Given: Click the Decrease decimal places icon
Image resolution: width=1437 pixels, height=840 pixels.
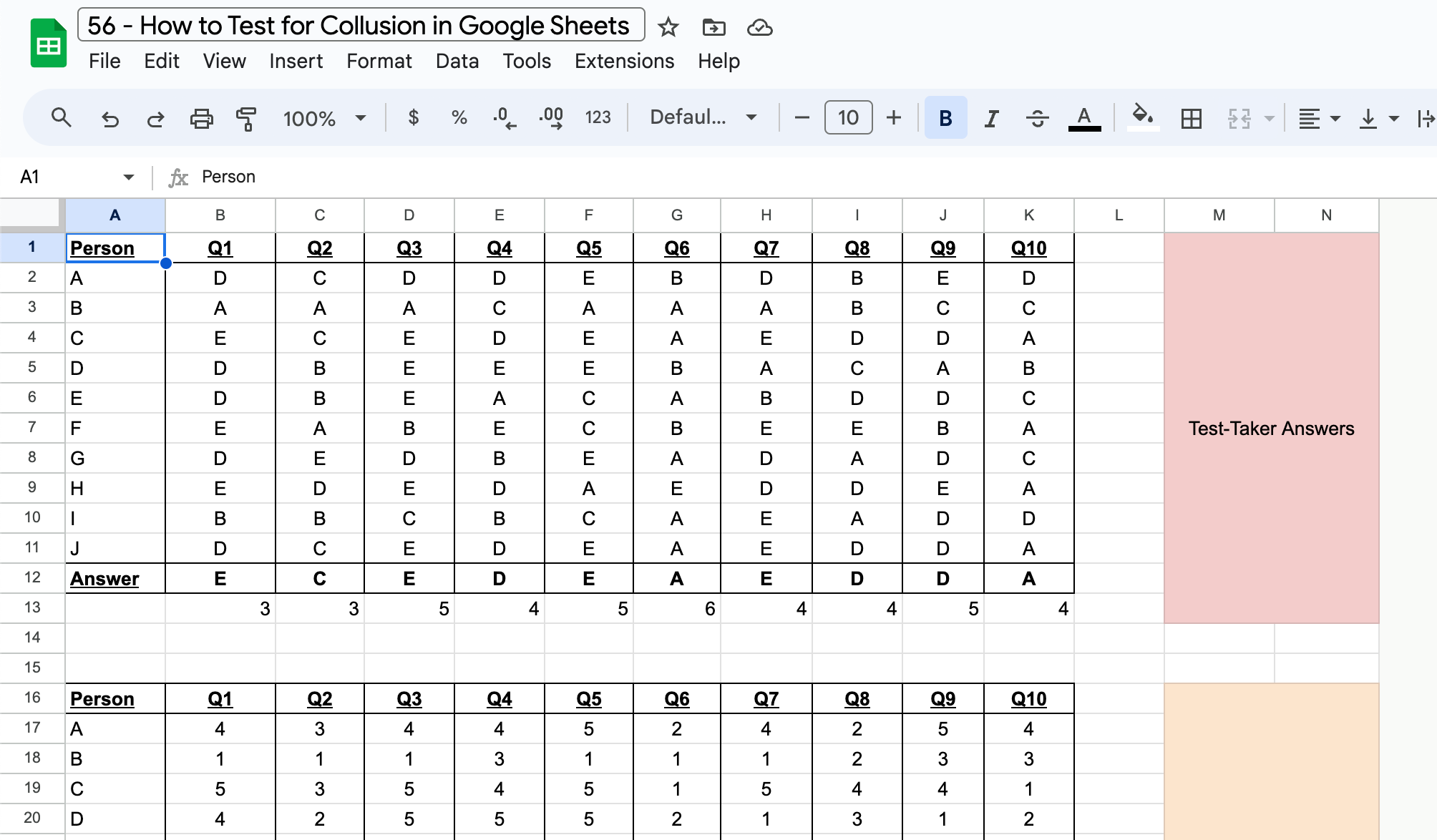Looking at the screenshot, I should 505,118.
